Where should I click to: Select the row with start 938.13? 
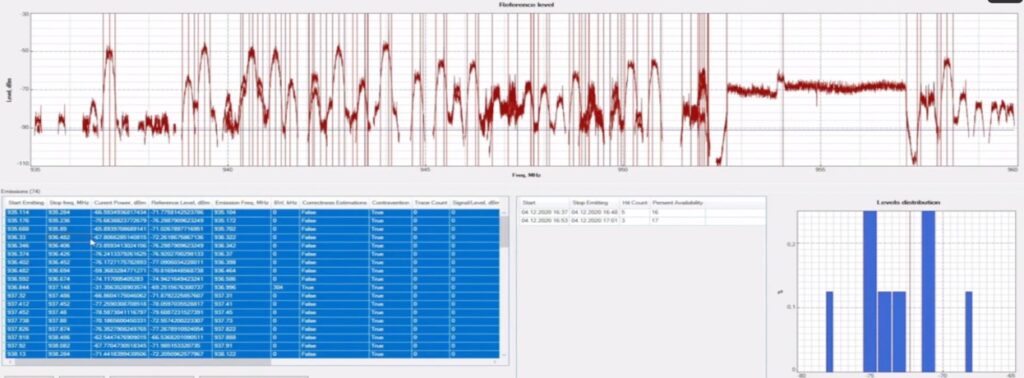click(252, 354)
